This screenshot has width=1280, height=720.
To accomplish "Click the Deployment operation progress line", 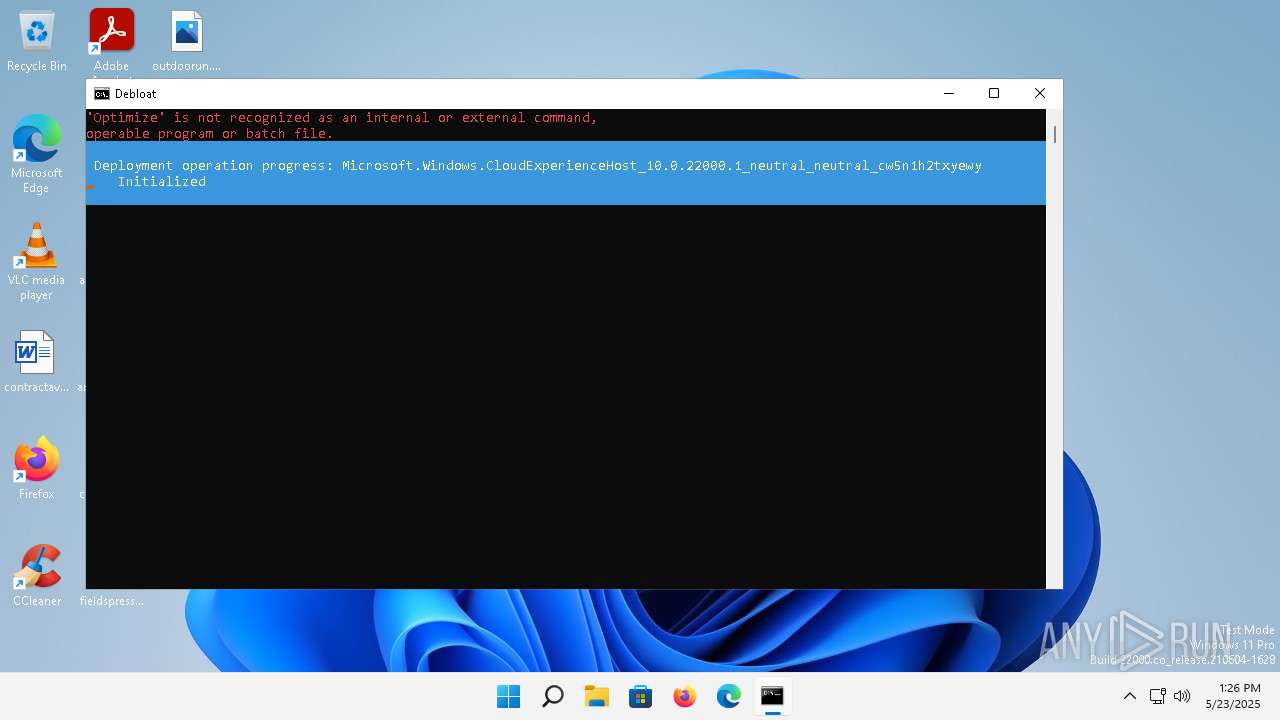I will tap(538, 166).
